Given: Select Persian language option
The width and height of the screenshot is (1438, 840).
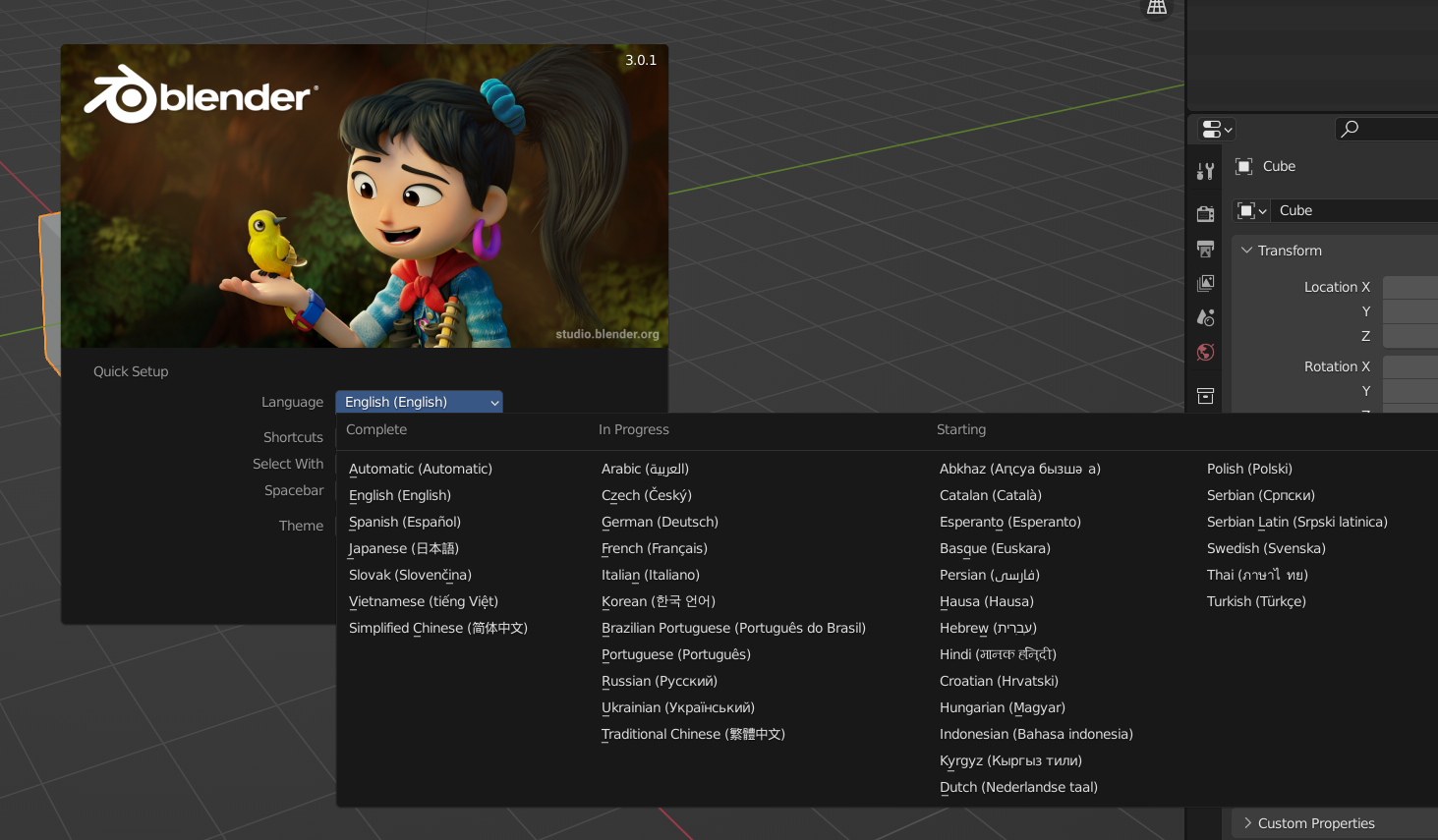Looking at the screenshot, I should 990,575.
